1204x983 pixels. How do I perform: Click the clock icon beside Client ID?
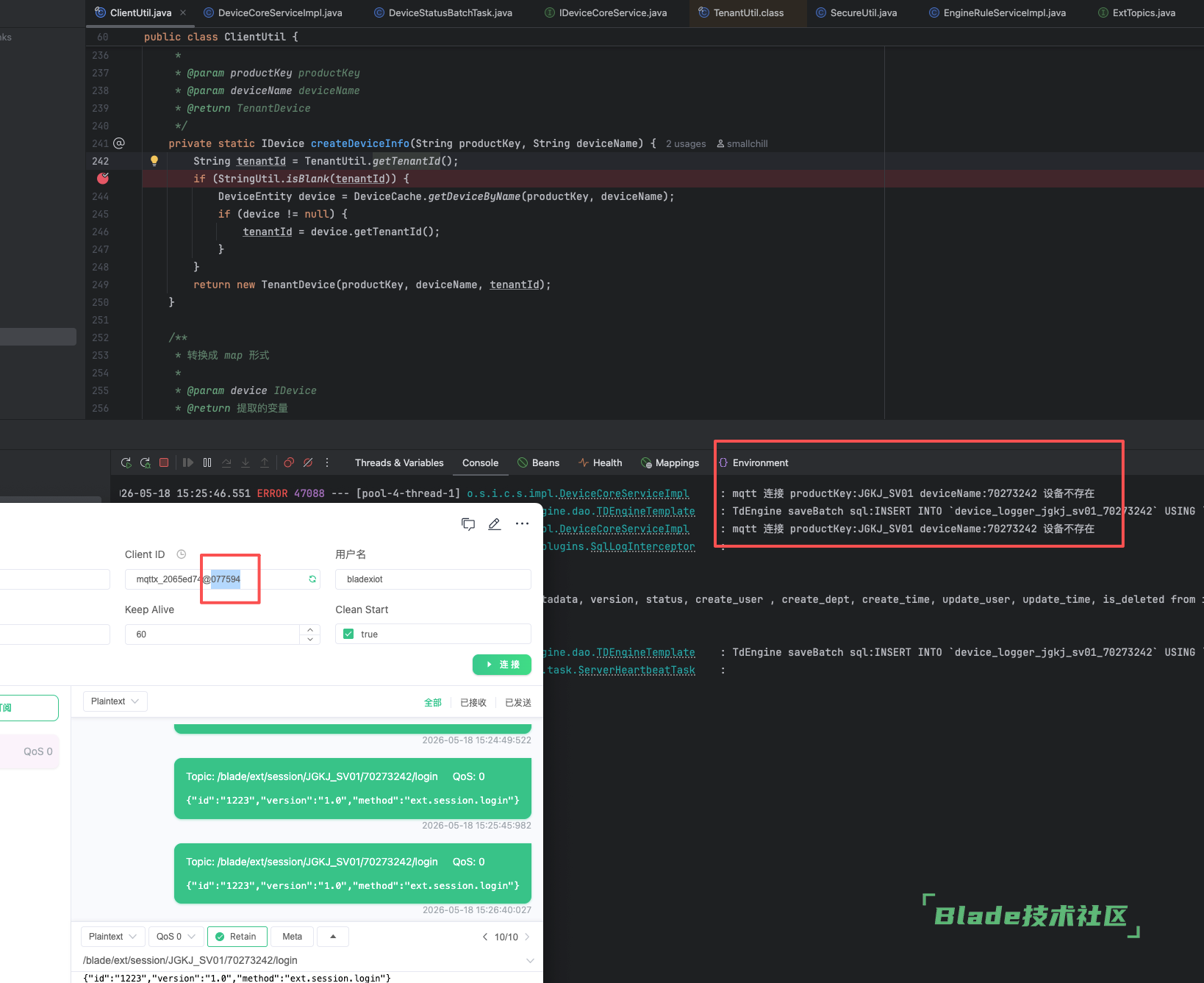pyautogui.click(x=182, y=554)
